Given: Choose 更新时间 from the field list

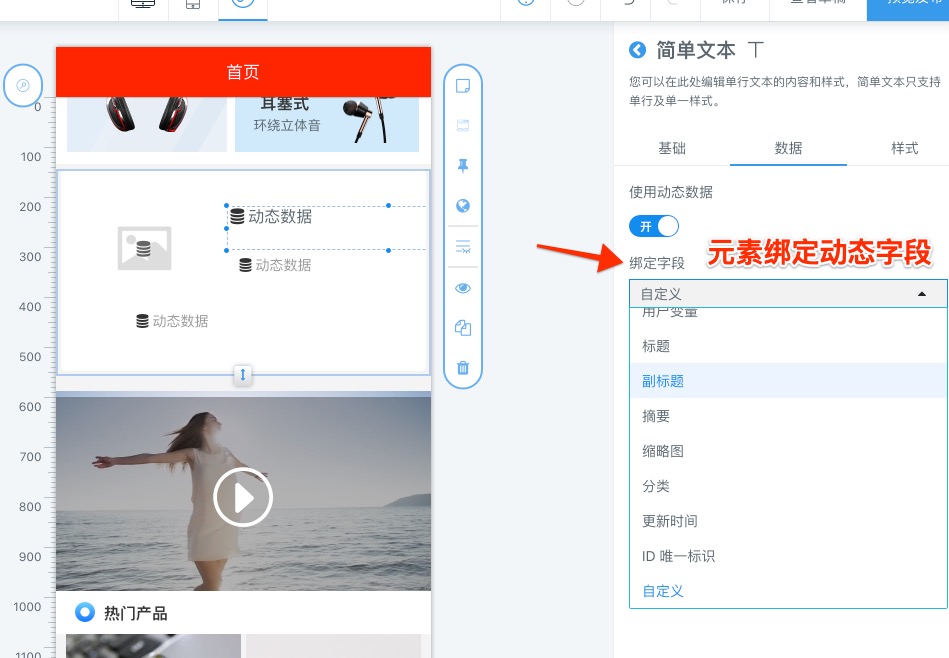Looking at the screenshot, I should point(789,521).
